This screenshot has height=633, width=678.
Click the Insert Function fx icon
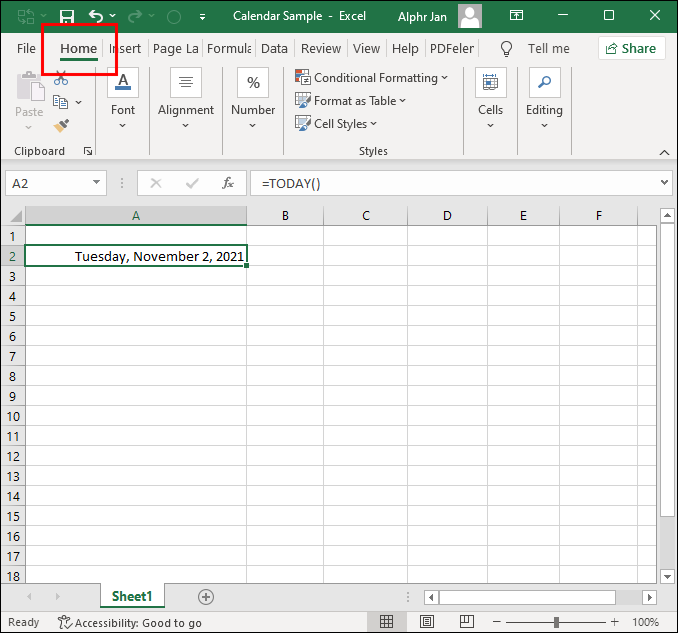coord(228,183)
